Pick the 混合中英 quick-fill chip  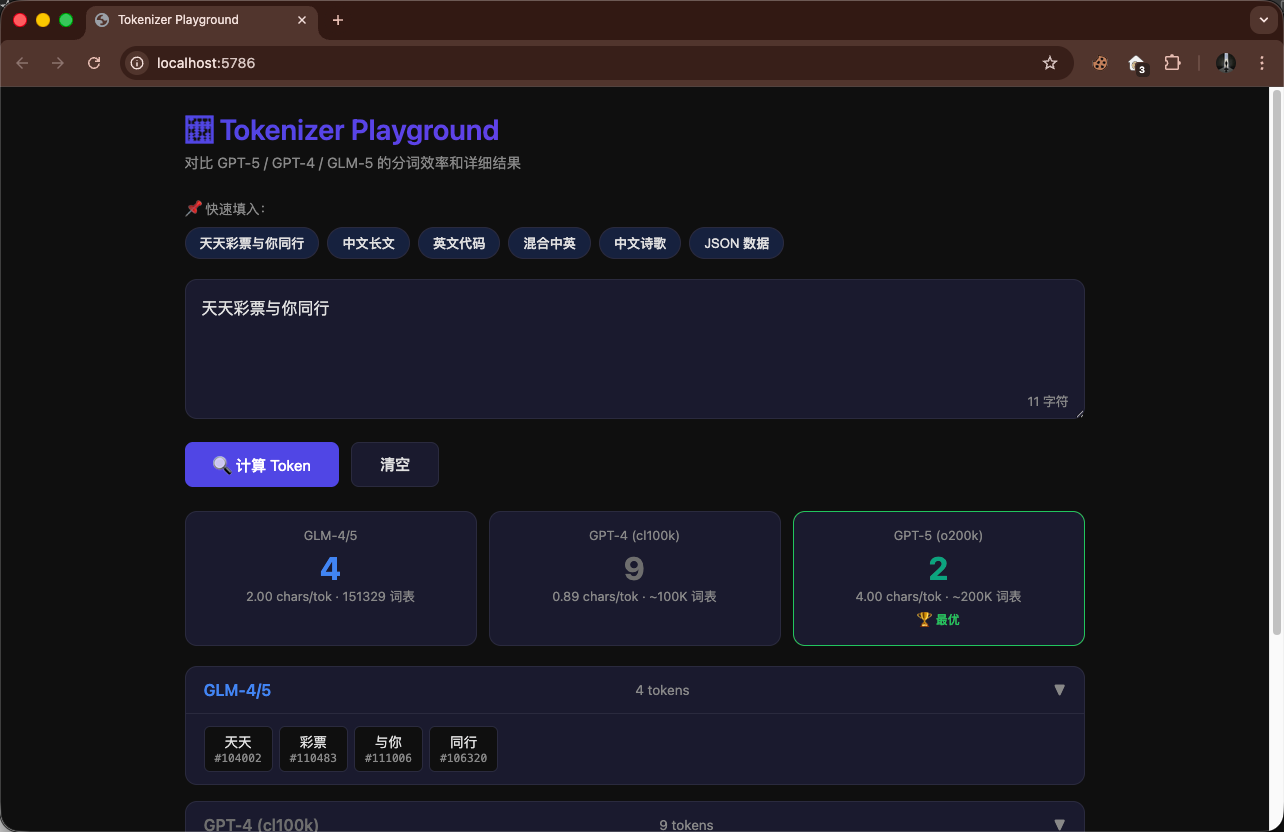[x=549, y=243]
